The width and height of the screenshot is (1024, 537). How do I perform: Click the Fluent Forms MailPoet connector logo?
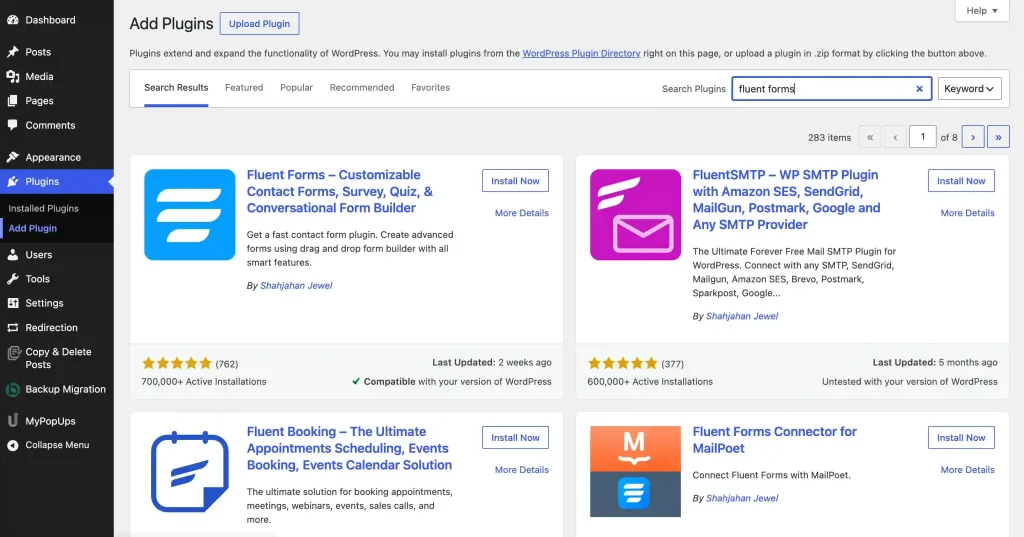click(x=635, y=472)
